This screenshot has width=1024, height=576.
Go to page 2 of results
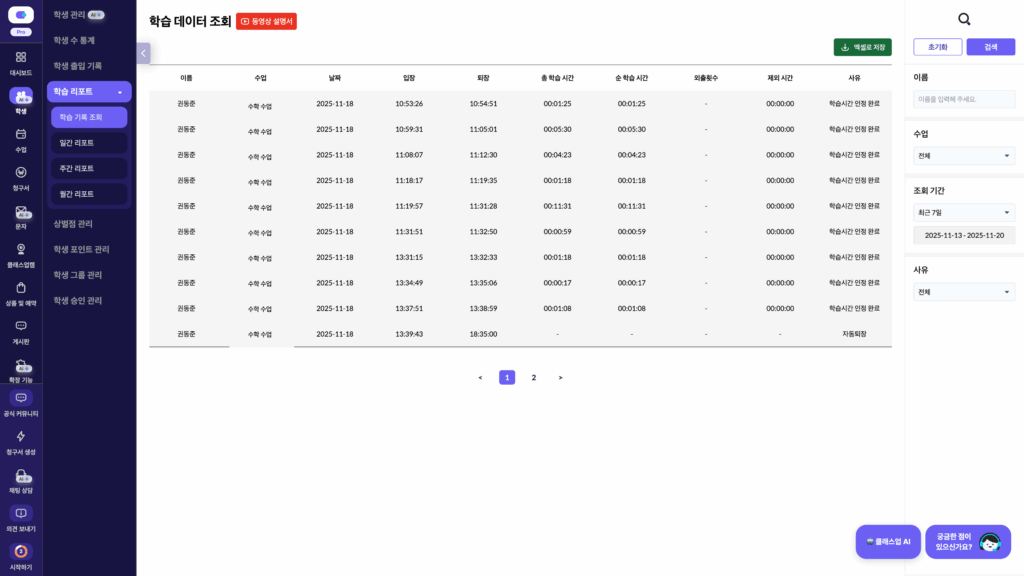(x=534, y=378)
